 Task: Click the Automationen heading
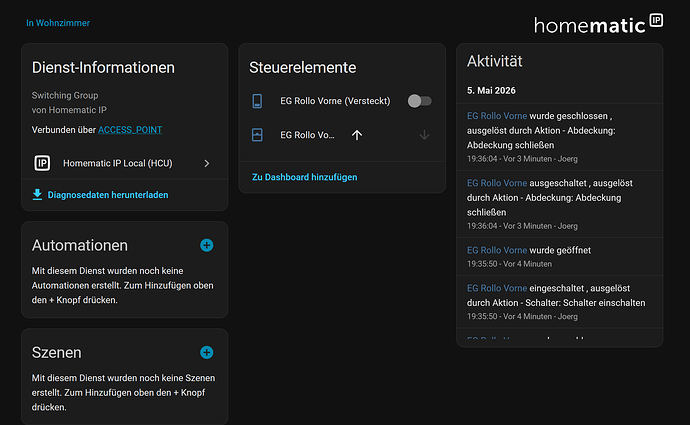point(80,245)
